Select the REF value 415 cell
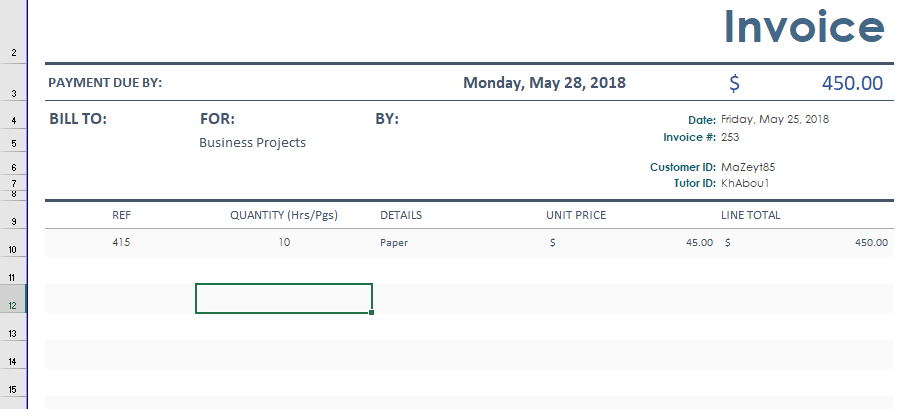The image size is (904, 409). point(121,242)
